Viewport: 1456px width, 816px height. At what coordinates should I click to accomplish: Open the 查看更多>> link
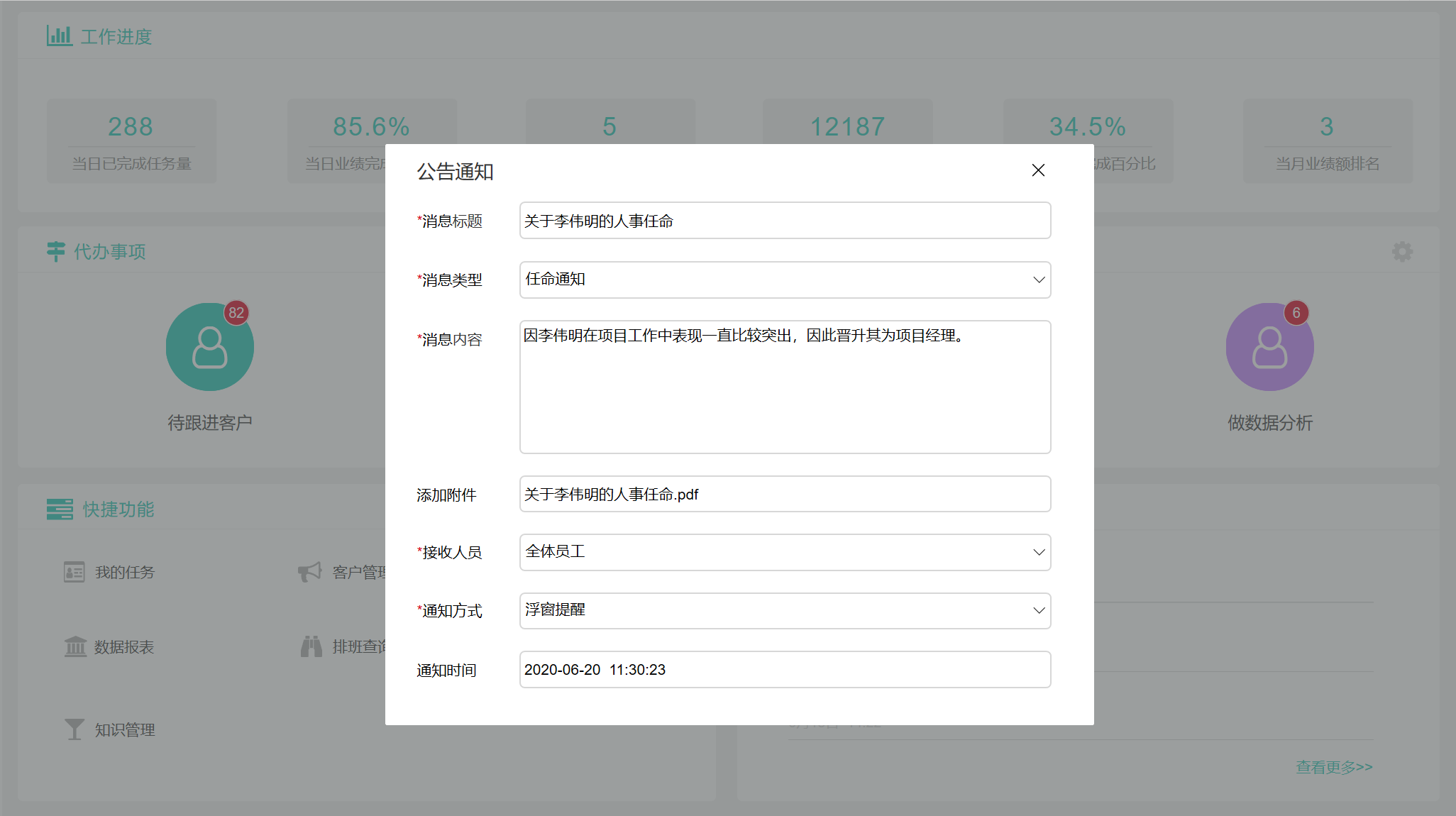tap(1334, 767)
